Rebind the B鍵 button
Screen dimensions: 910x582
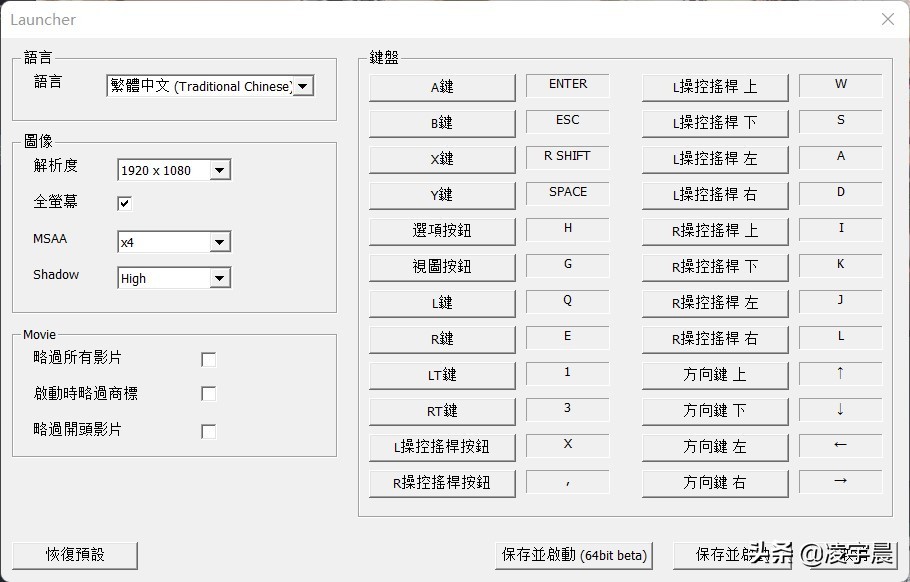tap(442, 123)
